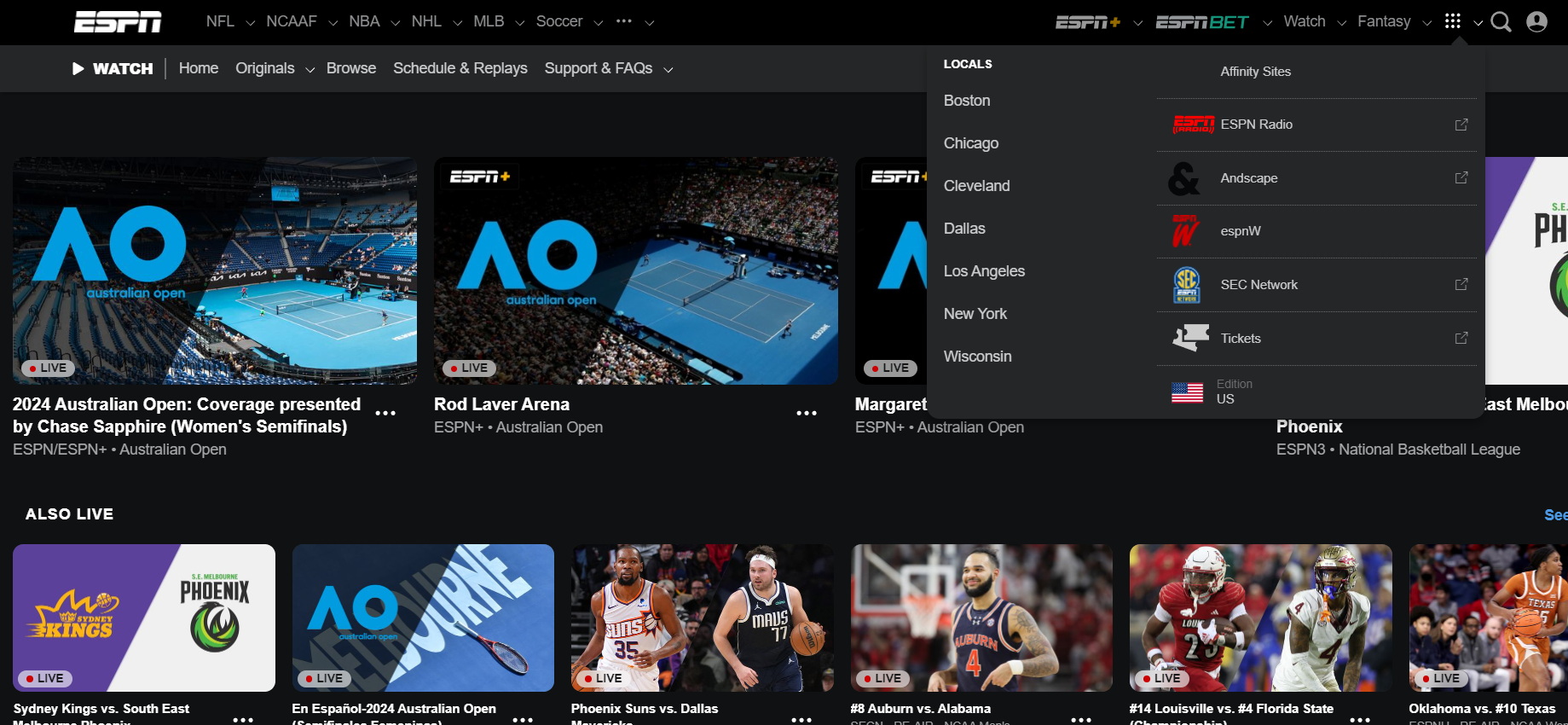Open the Rod Laver Arena live thumbnail
The height and width of the screenshot is (725, 1568).
[x=636, y=270]
